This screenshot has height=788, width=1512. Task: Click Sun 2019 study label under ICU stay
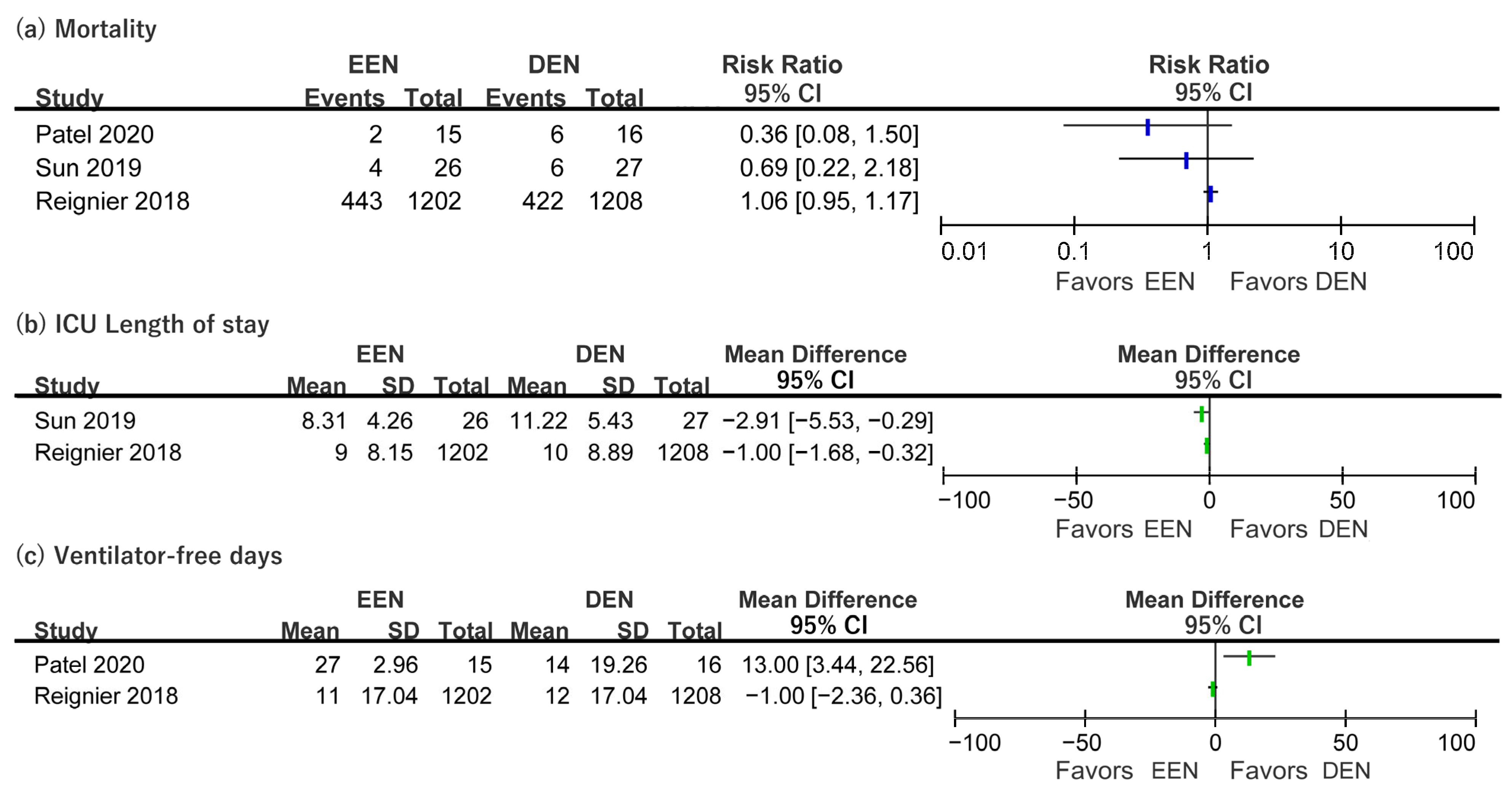coord(85,420)
